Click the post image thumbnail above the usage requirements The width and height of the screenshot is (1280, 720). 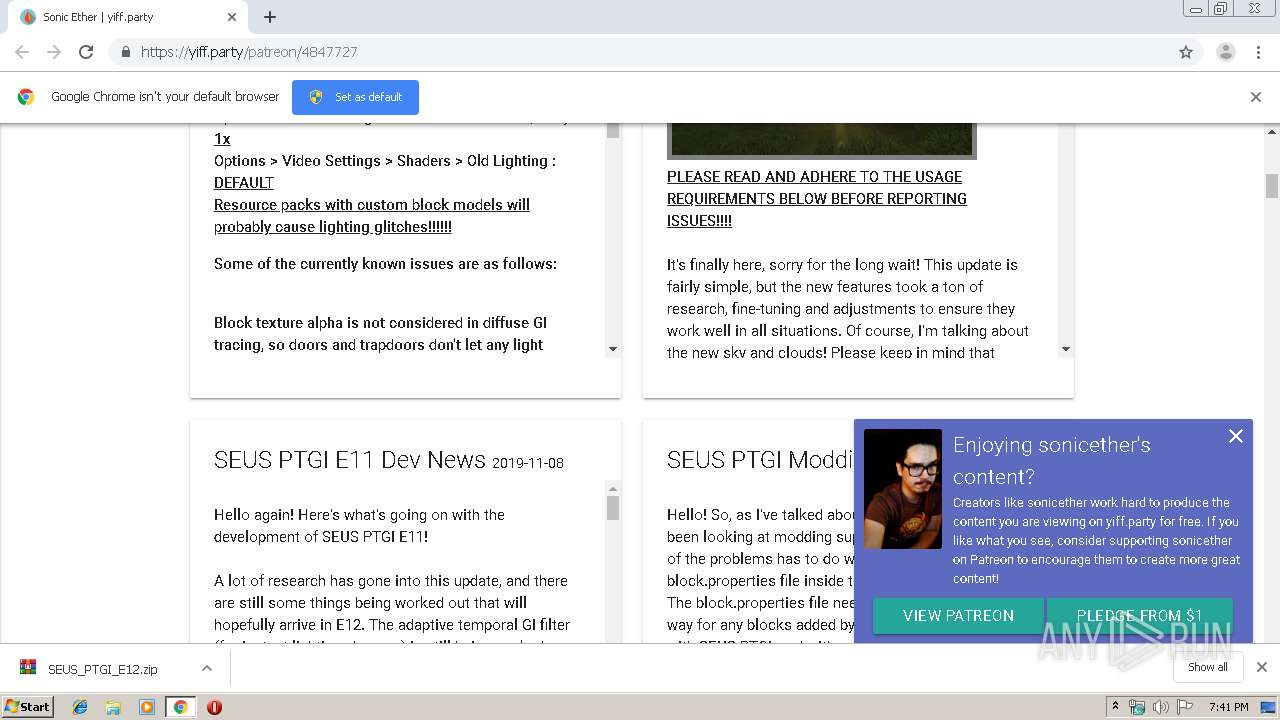(x=822, y=141)
